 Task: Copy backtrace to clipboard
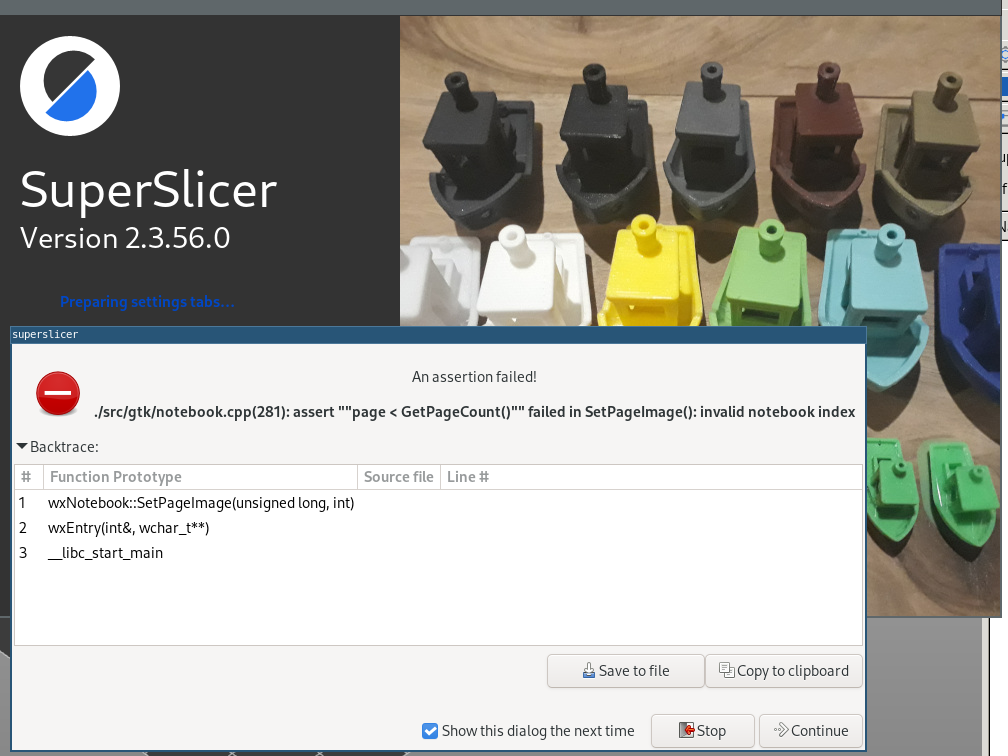pos(784,671)
